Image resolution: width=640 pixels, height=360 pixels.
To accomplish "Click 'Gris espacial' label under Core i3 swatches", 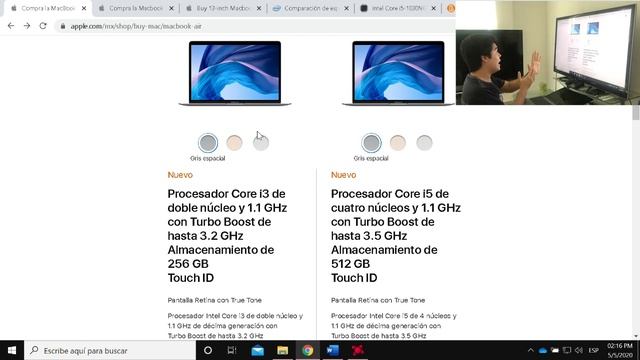I will click(x=207, y=158).
